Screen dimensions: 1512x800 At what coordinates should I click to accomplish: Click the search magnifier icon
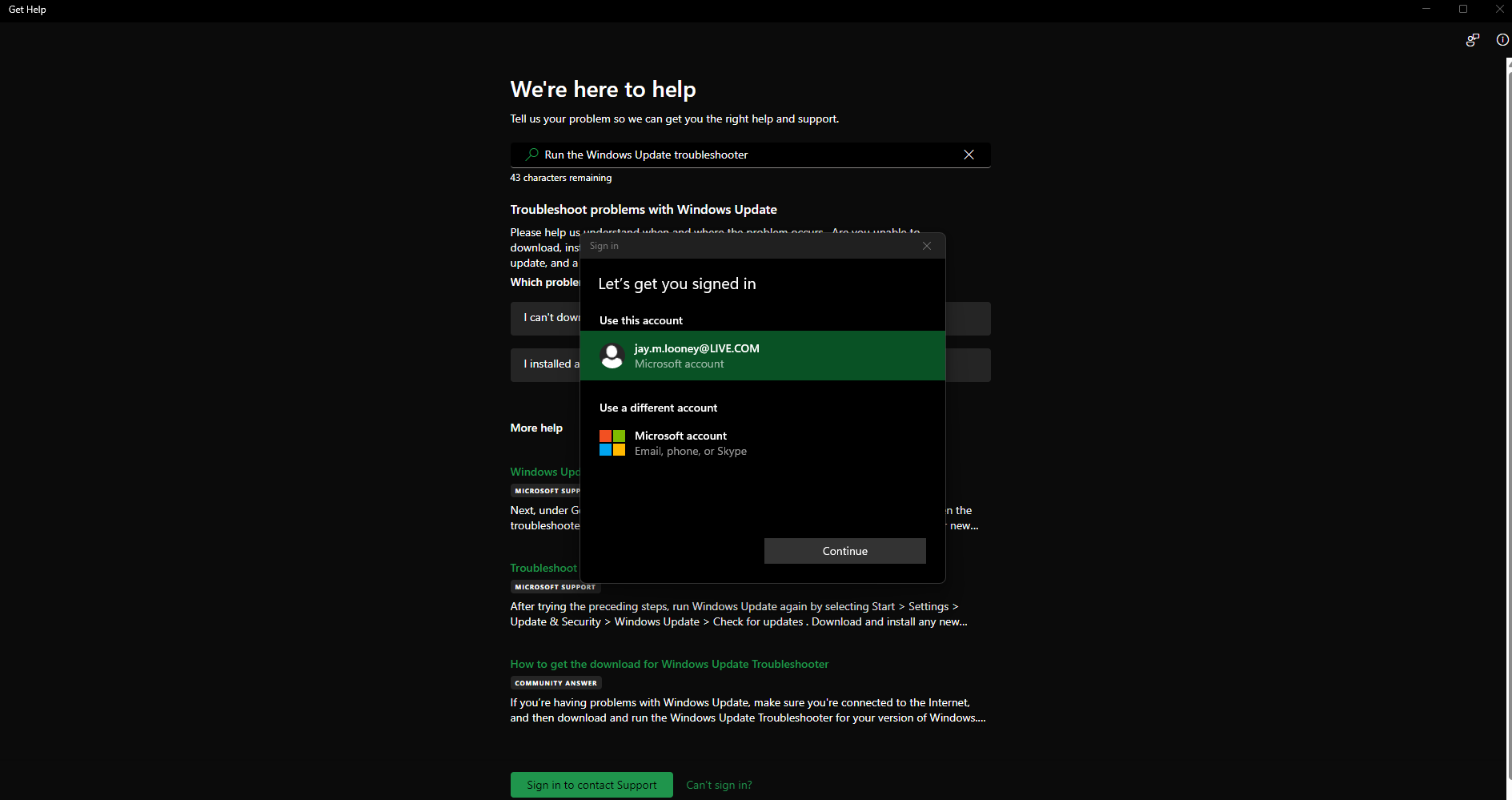click(531, 155)
